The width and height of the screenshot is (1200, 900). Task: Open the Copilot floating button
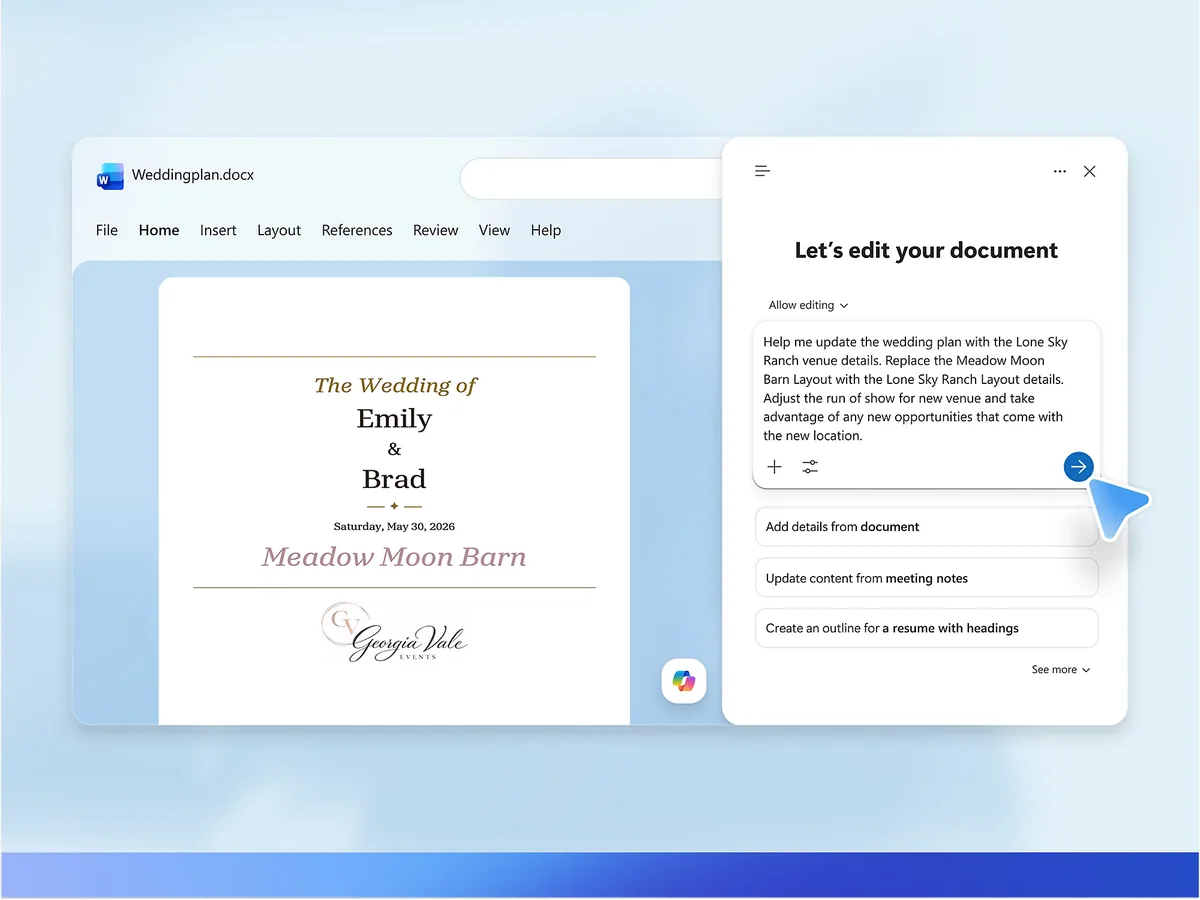[x=684, y=681]
